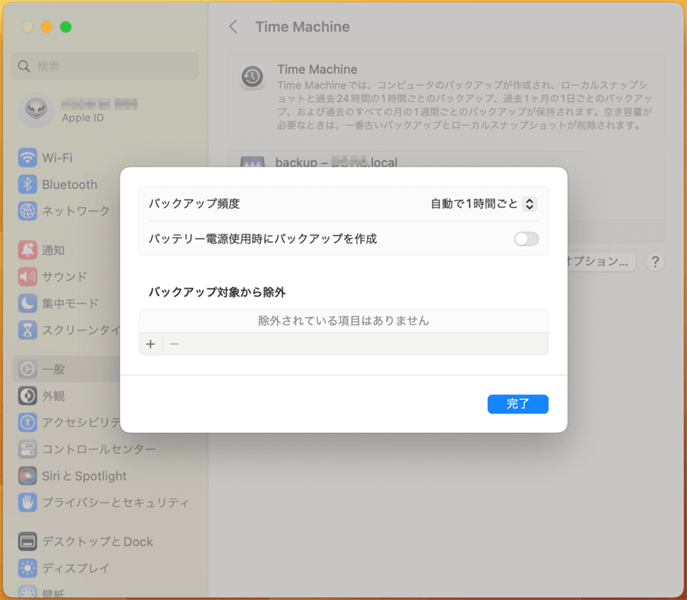Screen dimensions: 687x600
Task: Open 通知 bell icon in sidebar
Action: tap(28, 250)
